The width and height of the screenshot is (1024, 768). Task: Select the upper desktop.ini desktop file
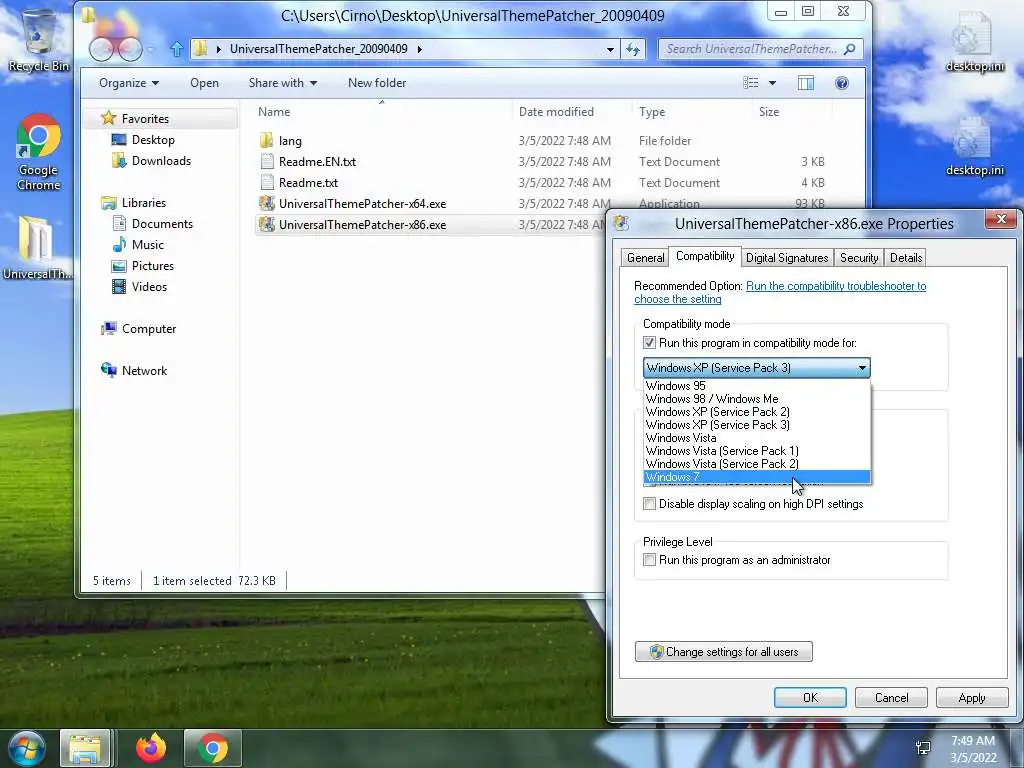click(974, 40)
